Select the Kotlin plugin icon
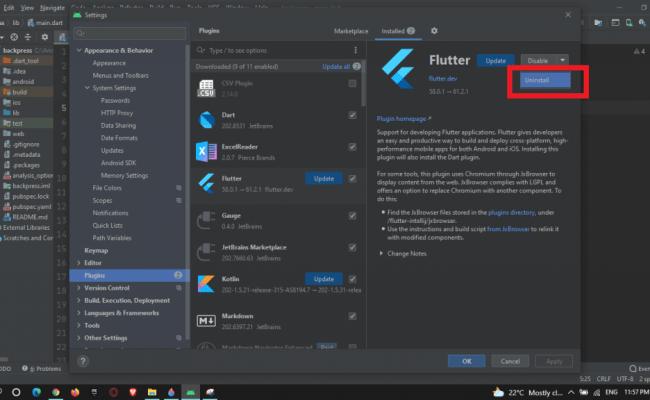This screenshot has width=650, height=400. tap(206, 284)
